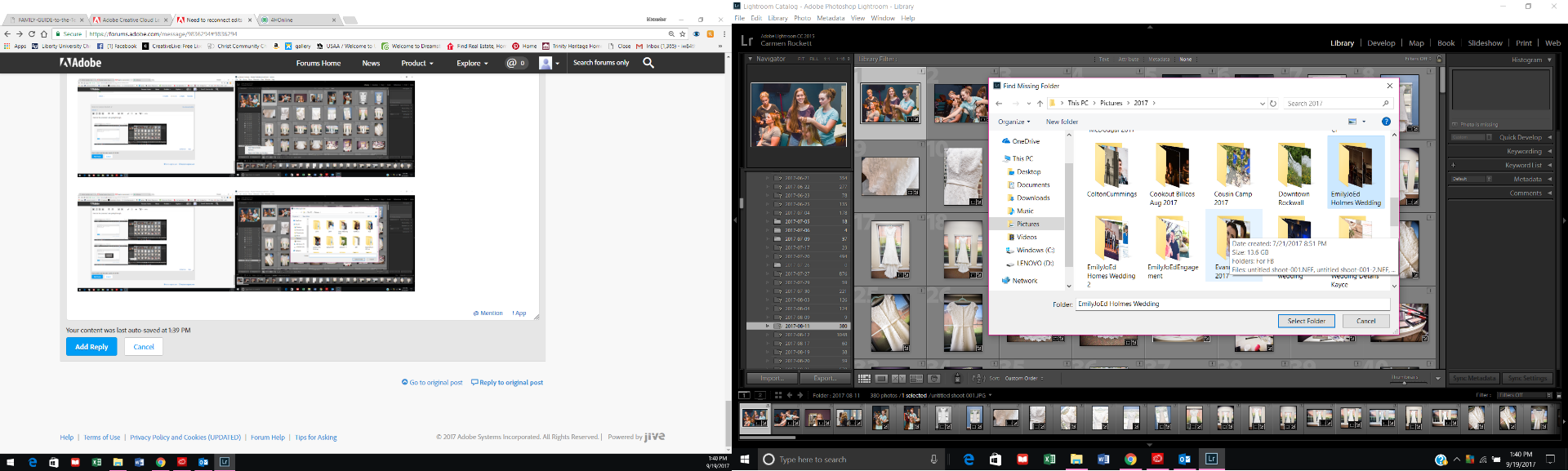
Task: Click Lightroom icon in the right taskbar
Action: point(1212,460)
